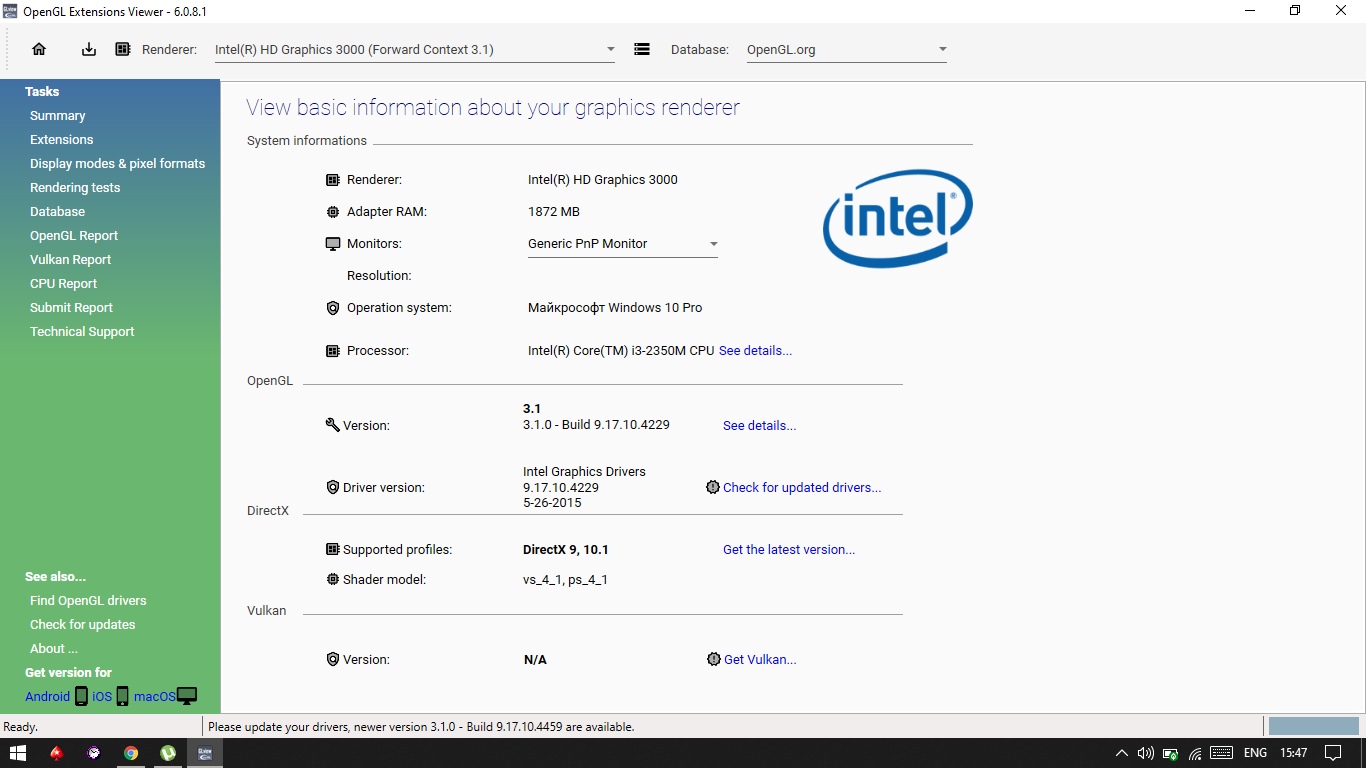The height and width of the screenshot is (768, 1366).
Task: Select Rendering tests in the sidebar
Action: point(75,188)
